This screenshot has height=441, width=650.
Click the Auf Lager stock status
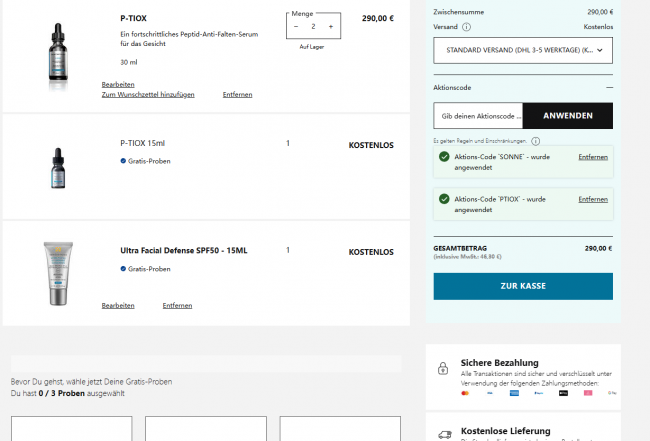coord(312,47)
